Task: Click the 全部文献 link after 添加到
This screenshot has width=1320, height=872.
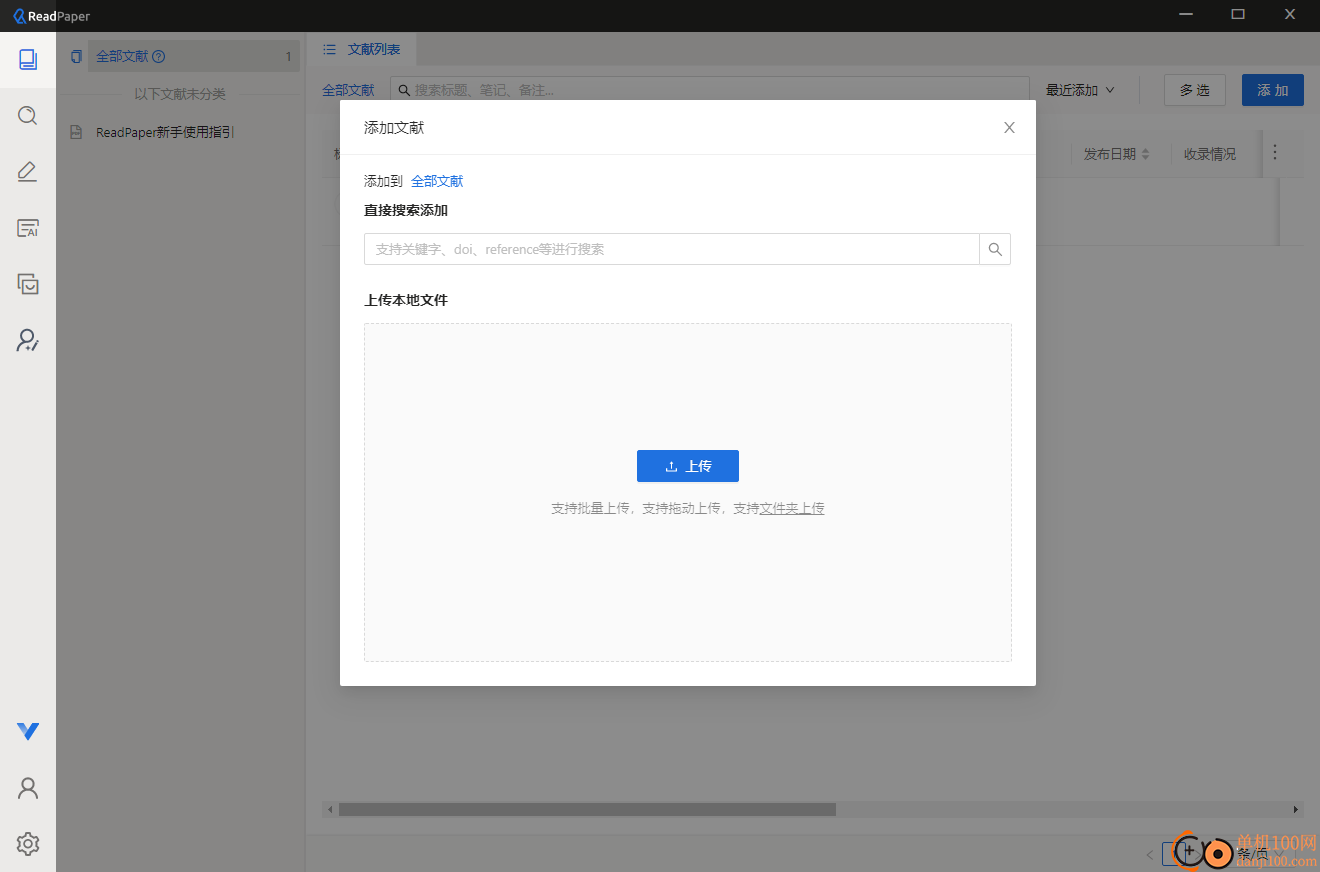Action: click(x=437, y=181)
